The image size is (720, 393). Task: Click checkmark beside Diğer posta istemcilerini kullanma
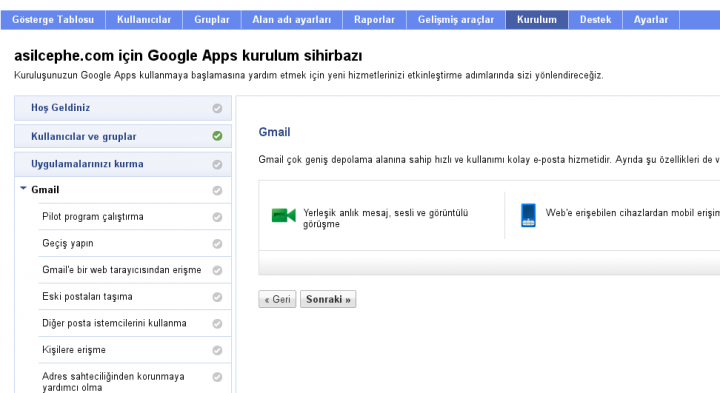pos(217,324)
